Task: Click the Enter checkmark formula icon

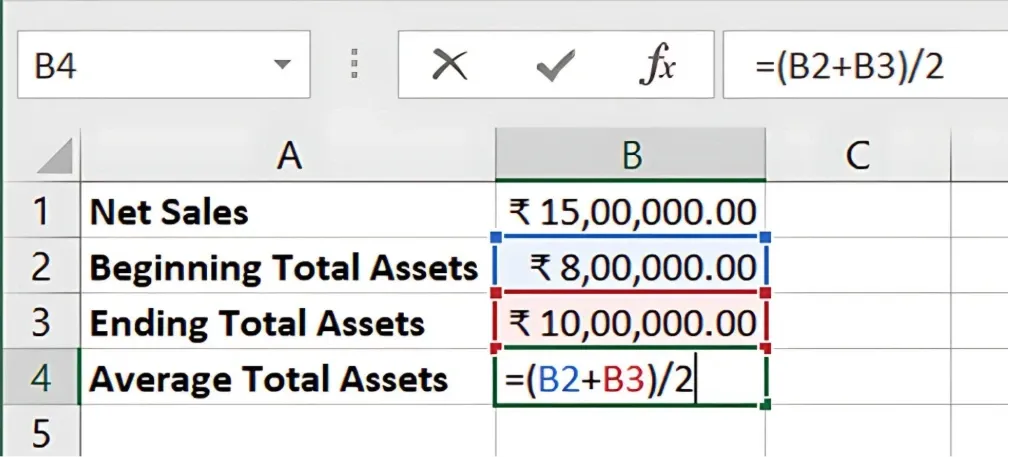Action: click(554, 66)
